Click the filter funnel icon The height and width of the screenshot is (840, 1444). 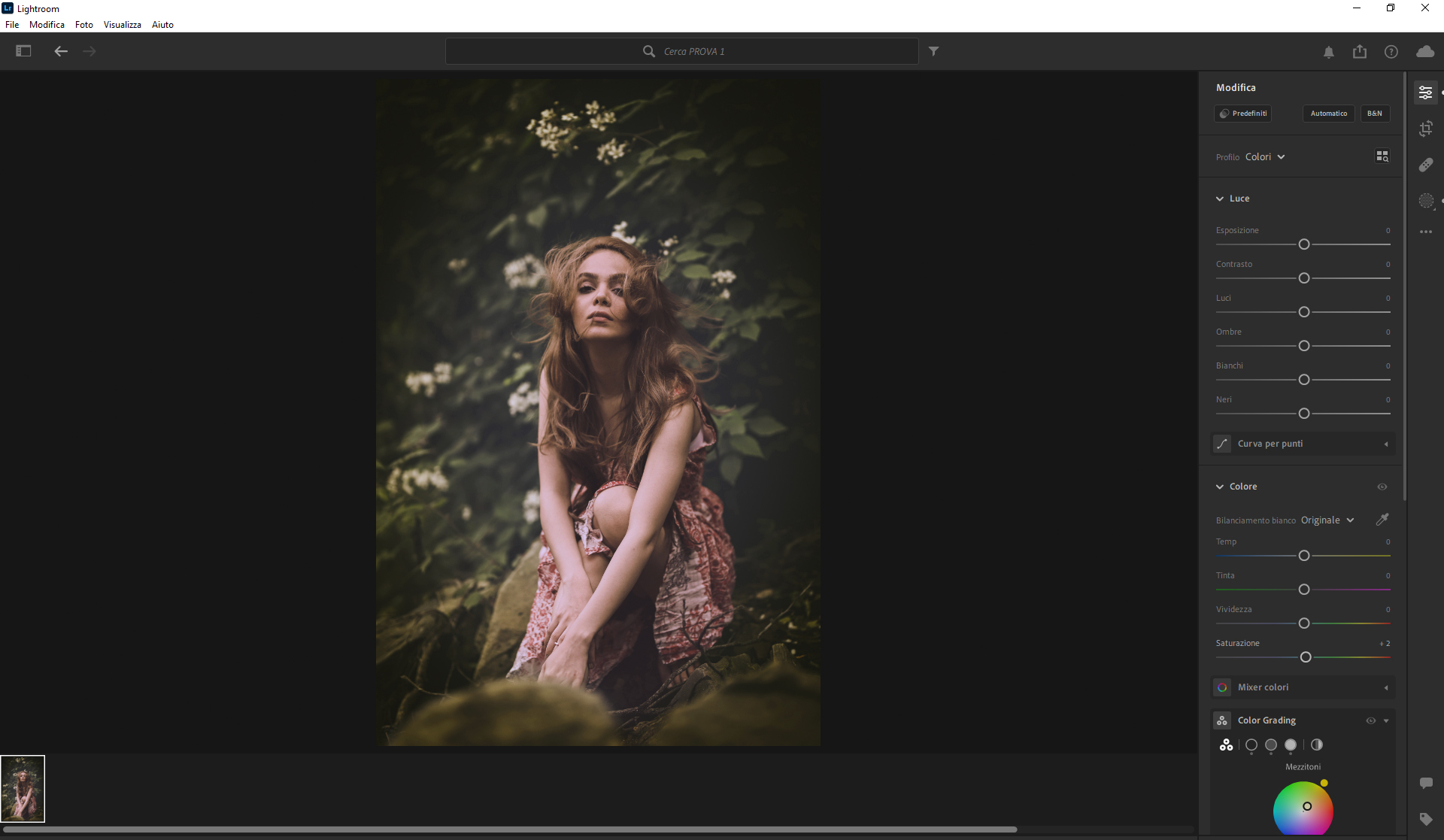(933, 51)
